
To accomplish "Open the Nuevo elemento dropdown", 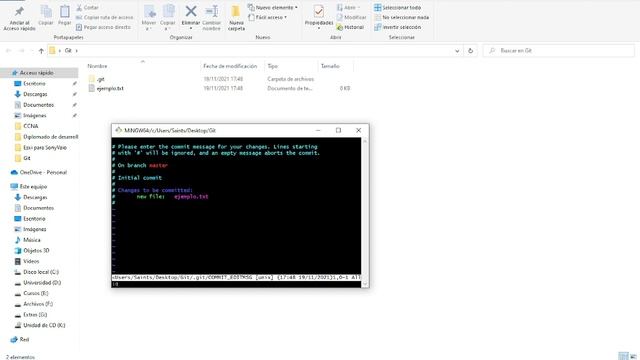I will pos(273,7).
